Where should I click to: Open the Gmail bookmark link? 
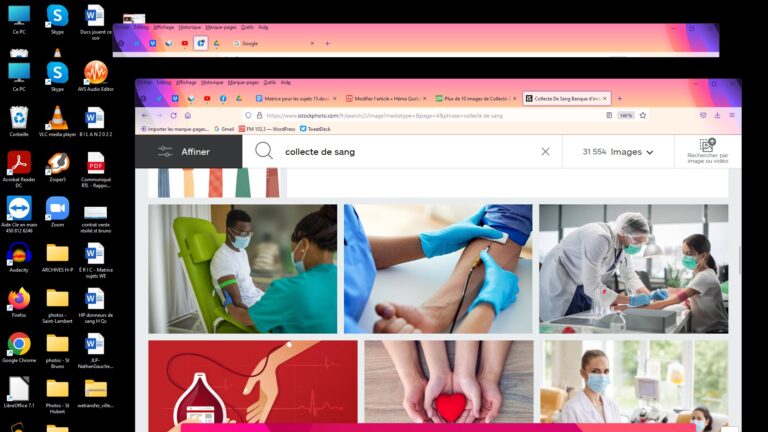227,129
